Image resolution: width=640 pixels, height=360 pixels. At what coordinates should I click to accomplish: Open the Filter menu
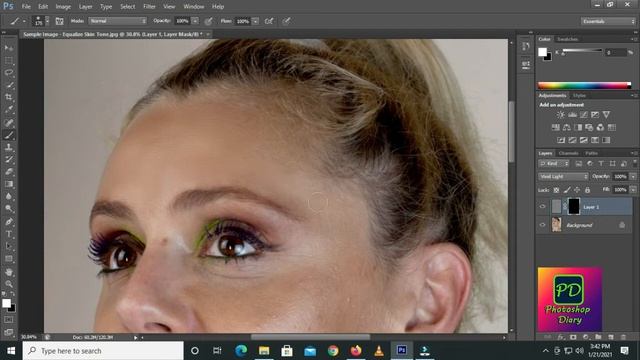coord(149,7)
